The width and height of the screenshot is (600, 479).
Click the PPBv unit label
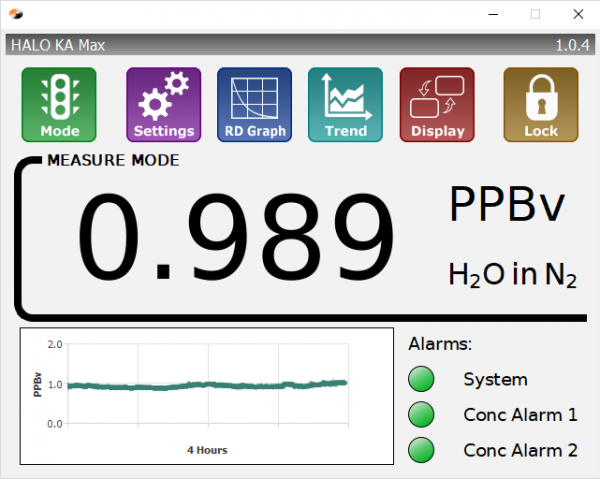pos(507,204)
